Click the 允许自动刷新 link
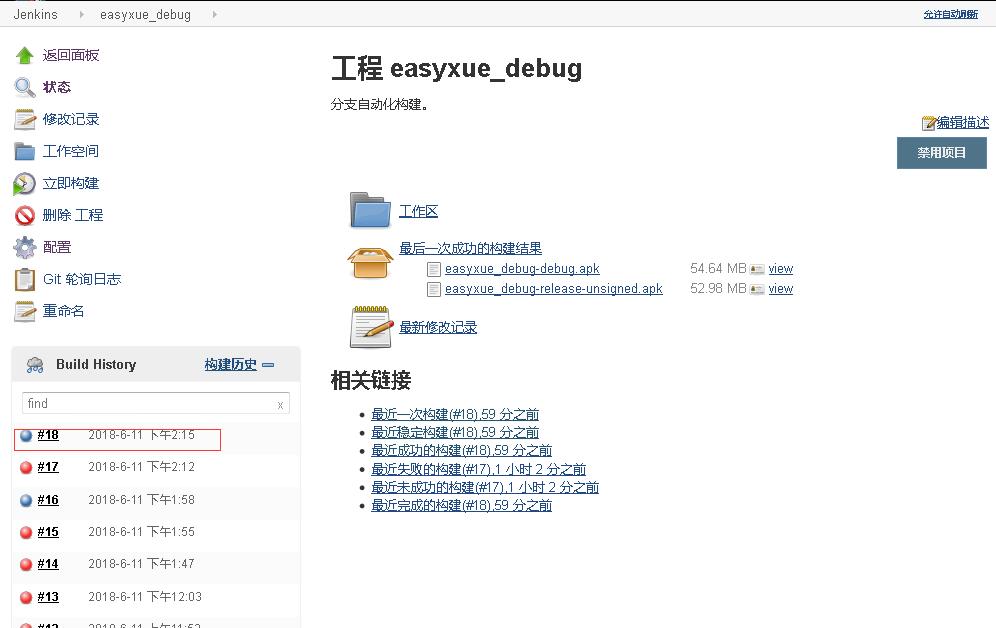The height and width of the screenshot is (628, 996). (951, 14)
